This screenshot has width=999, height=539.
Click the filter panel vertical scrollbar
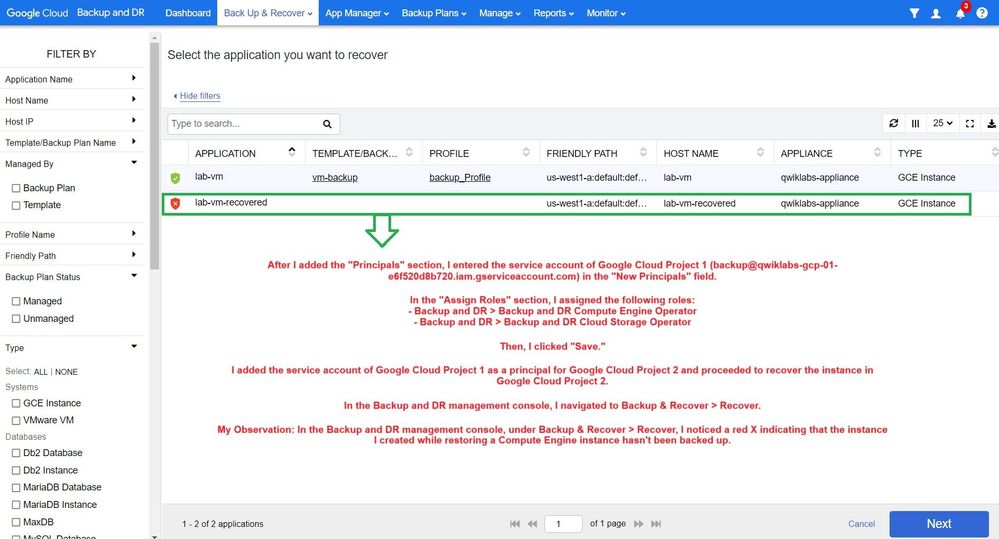154,156
